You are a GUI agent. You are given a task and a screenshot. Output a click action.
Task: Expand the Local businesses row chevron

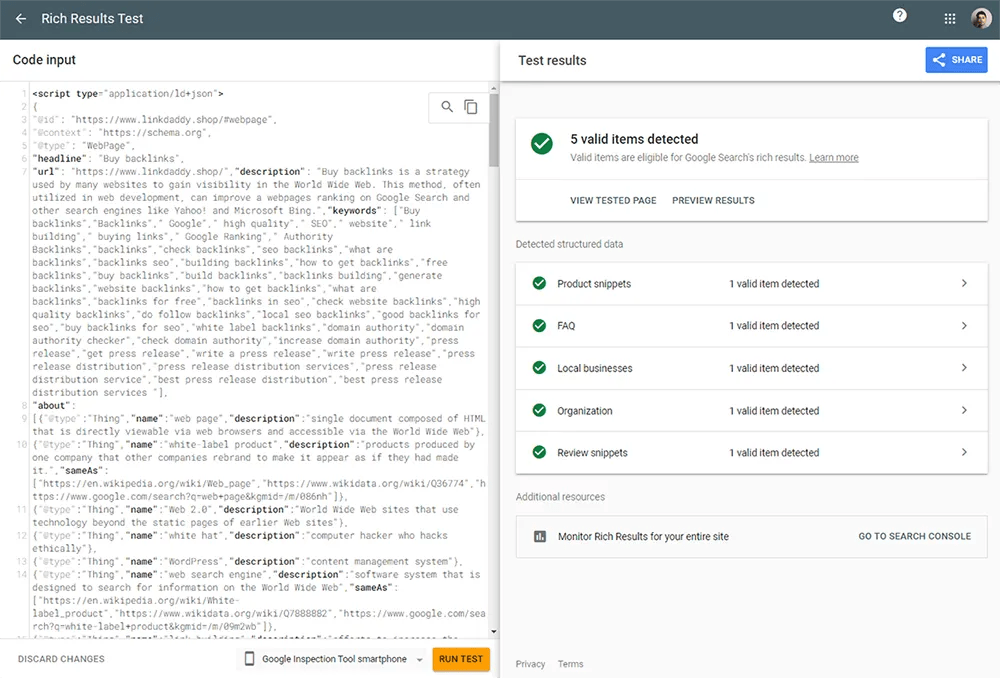coord(964,367)
